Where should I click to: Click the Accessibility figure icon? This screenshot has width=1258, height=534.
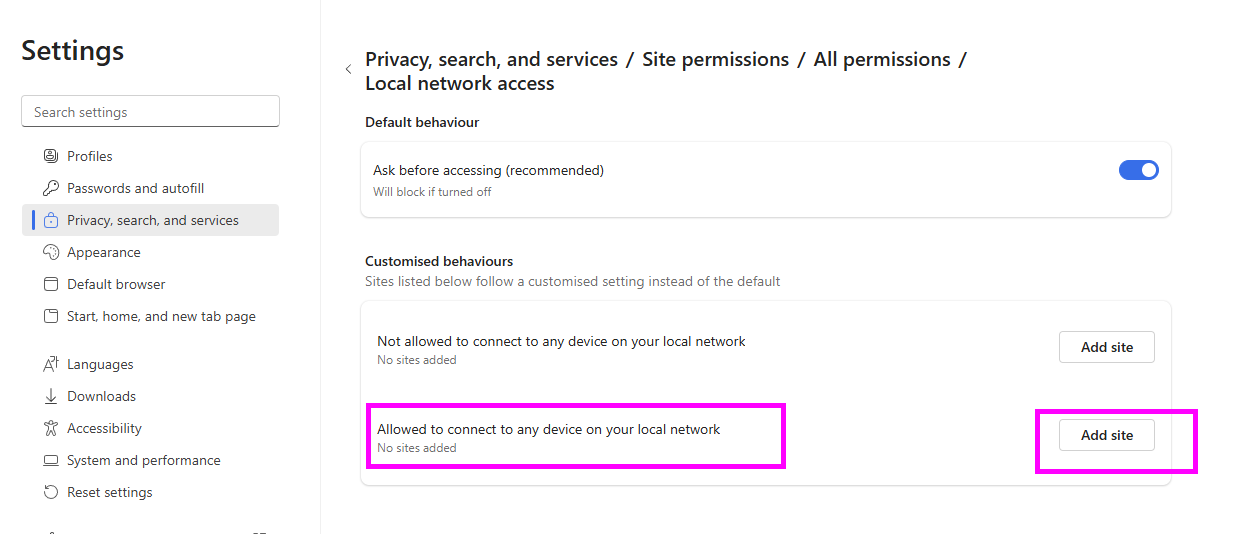click(x=51, y=428)
